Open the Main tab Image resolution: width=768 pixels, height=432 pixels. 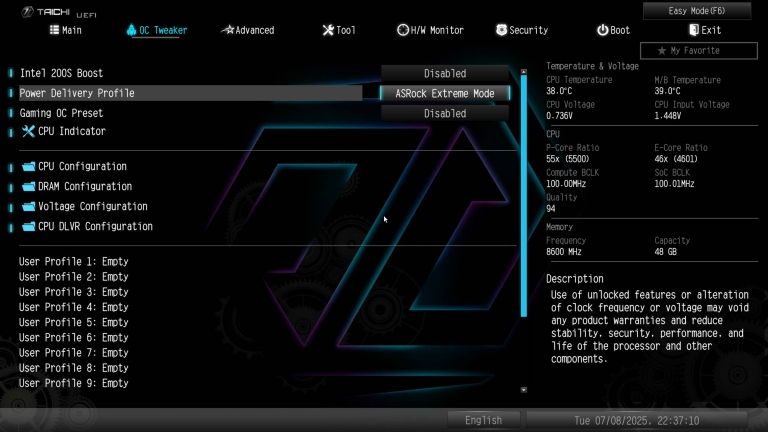(x=66, y=30)
